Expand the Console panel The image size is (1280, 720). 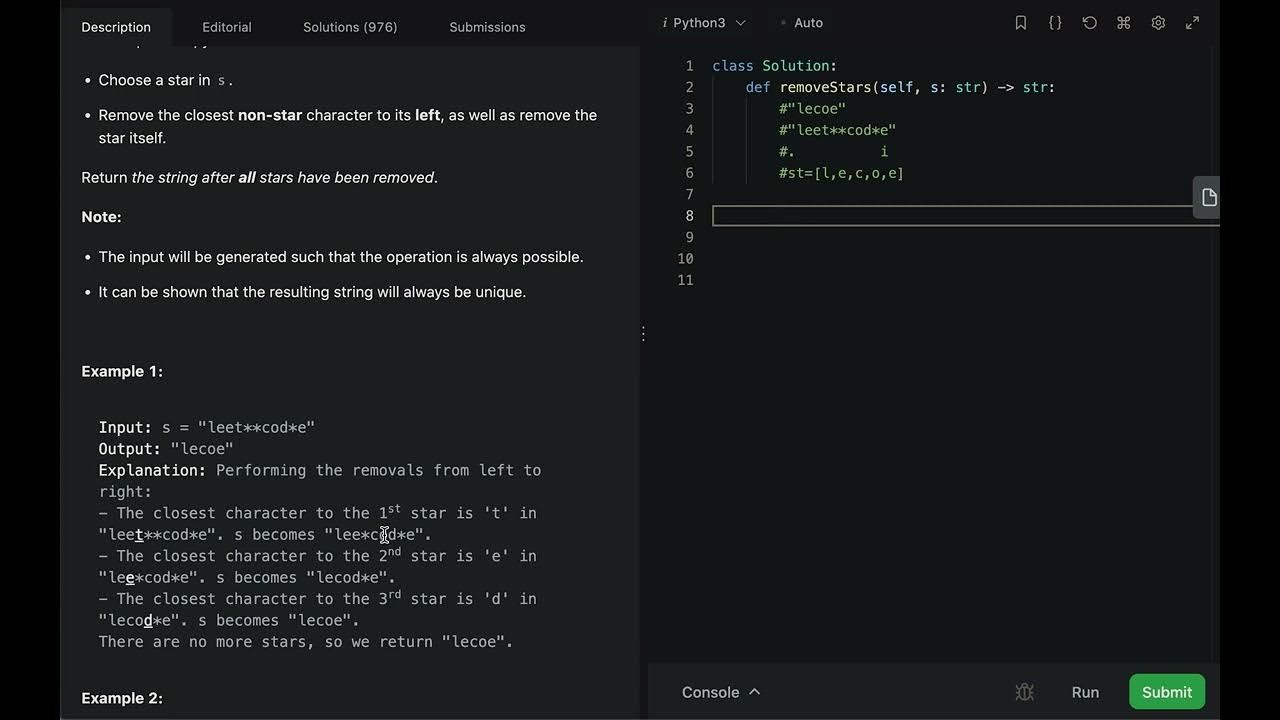(x=721, y=692)
